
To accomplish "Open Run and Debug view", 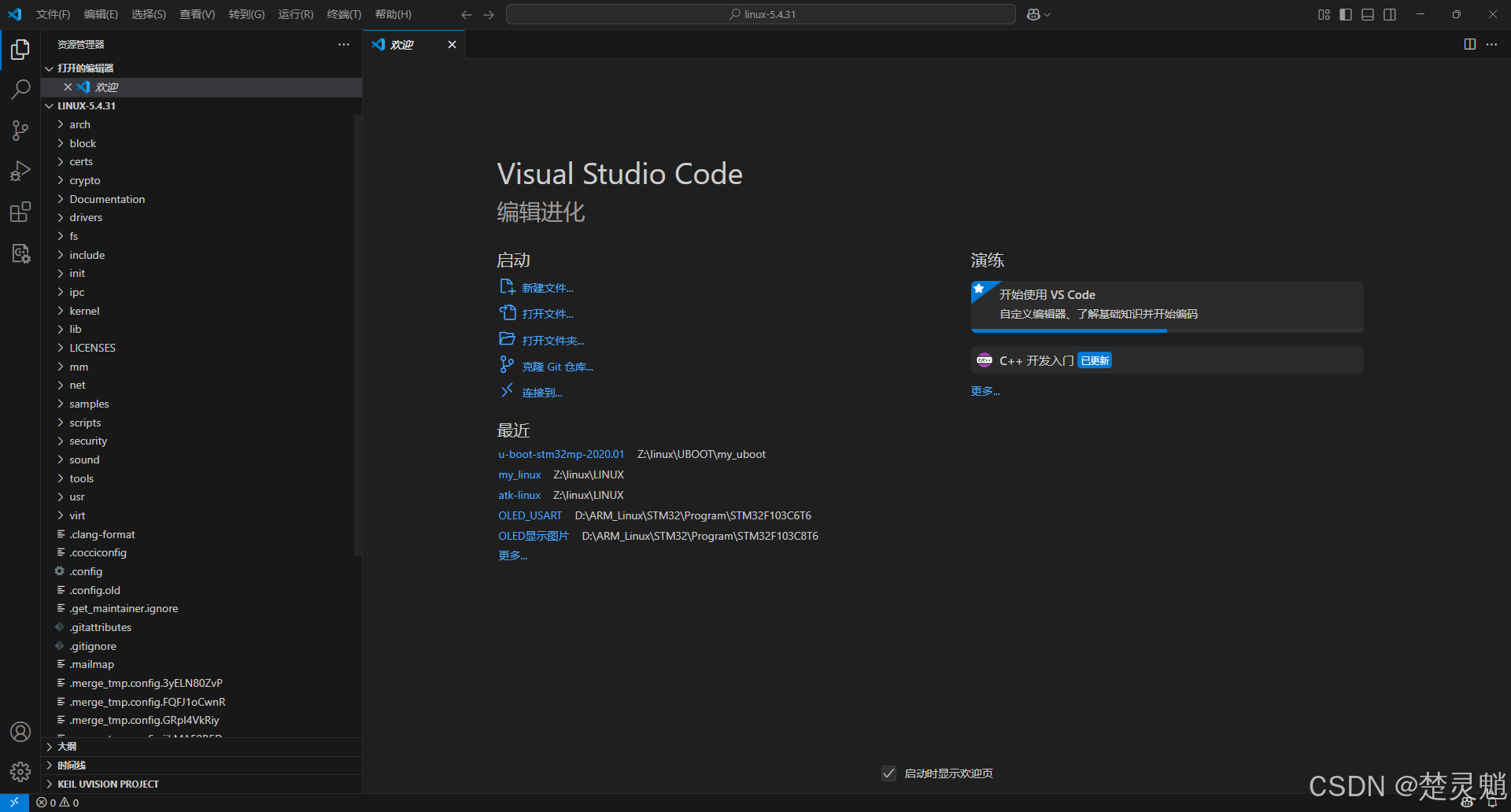I will click(20, 171).
